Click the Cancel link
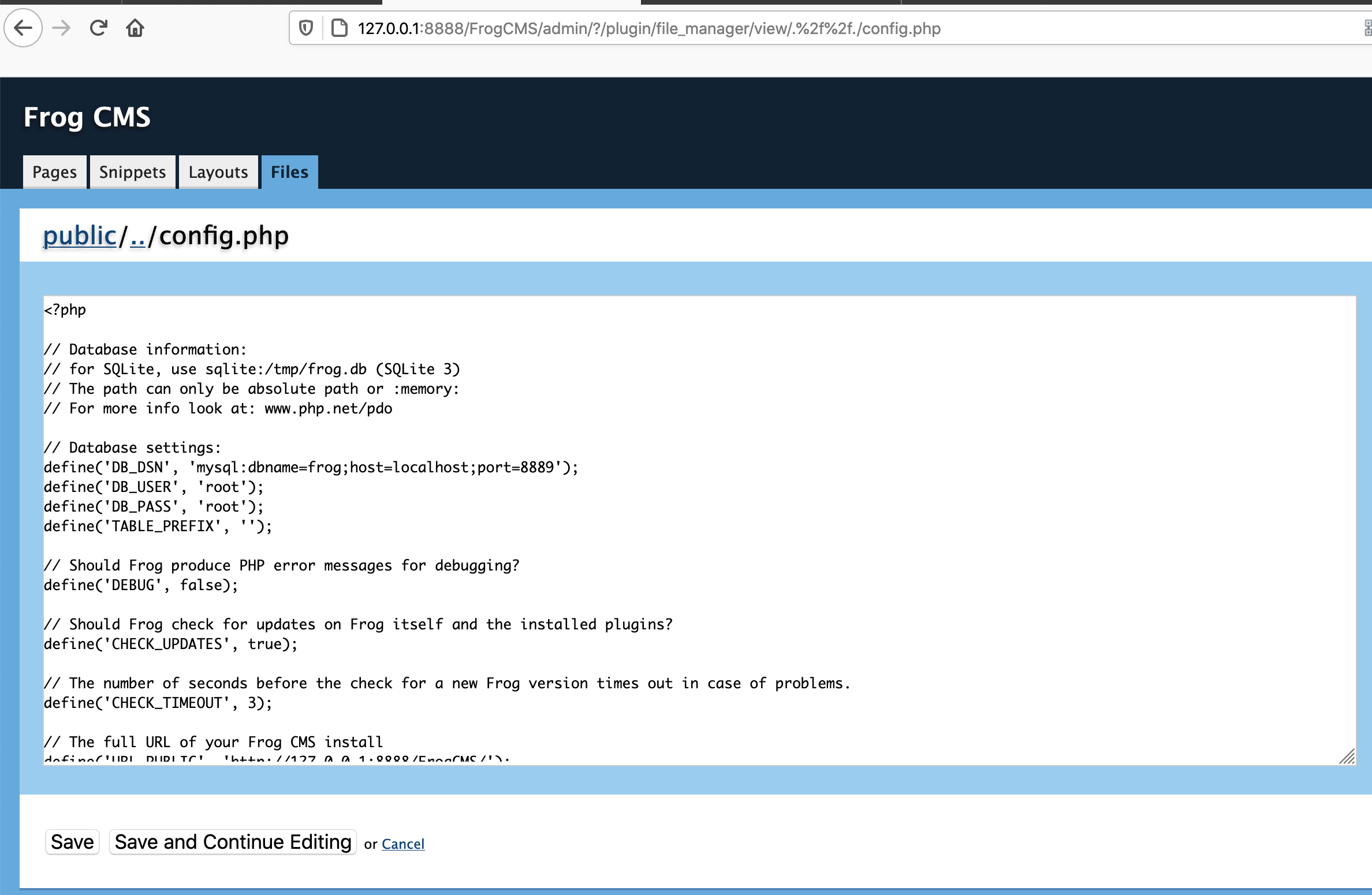Screen dimensions: 1372x895 click(403, 844)
